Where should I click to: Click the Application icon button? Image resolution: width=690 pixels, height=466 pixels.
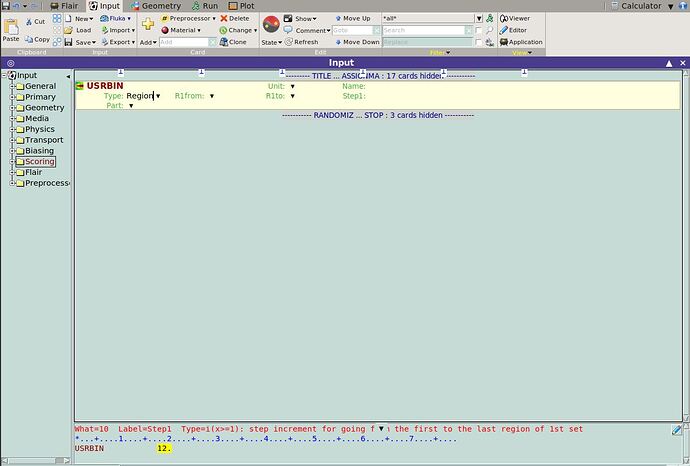521,42
